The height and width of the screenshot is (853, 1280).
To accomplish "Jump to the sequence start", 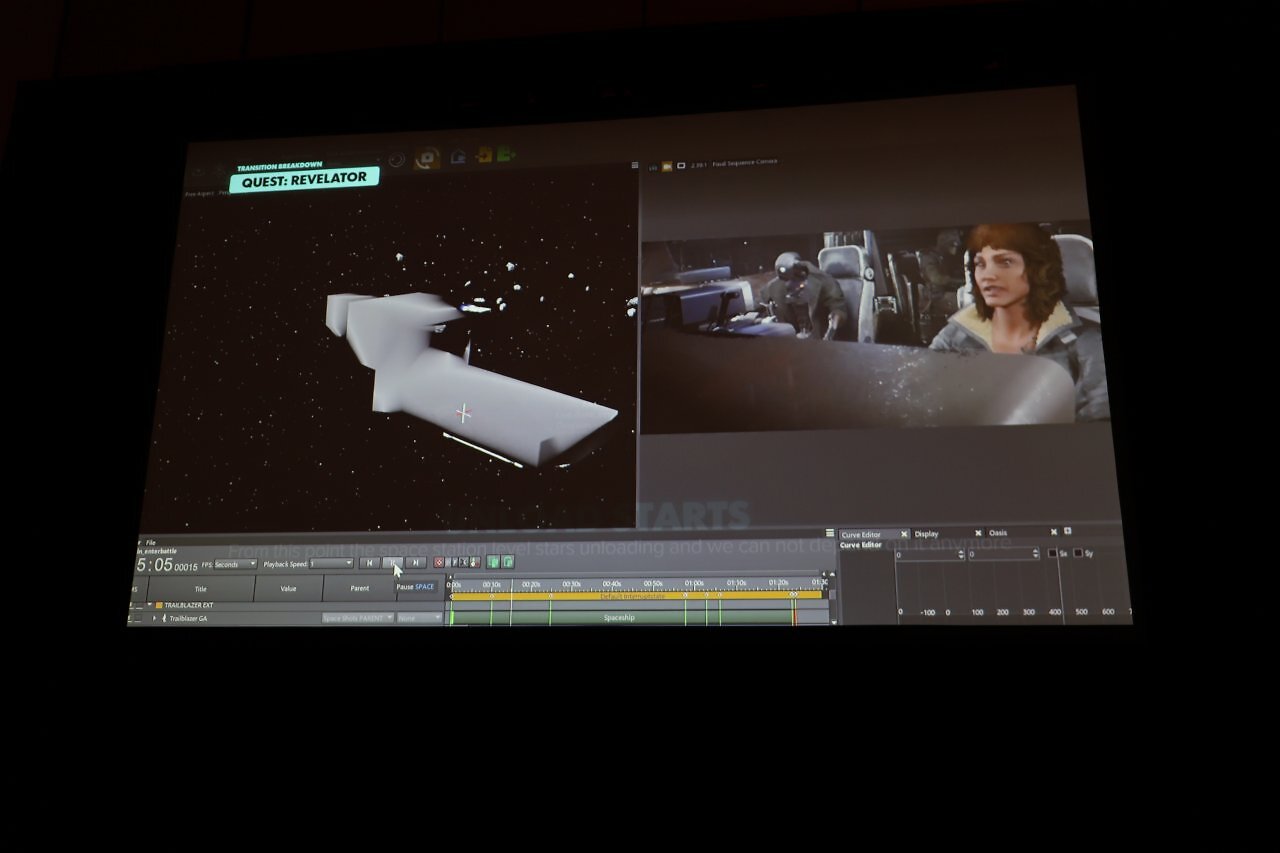I will 369,563.
